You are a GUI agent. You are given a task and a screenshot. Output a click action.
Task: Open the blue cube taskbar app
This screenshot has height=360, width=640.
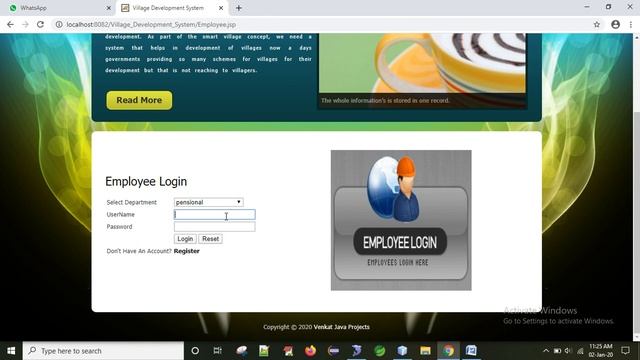click(x=402, y=351)
